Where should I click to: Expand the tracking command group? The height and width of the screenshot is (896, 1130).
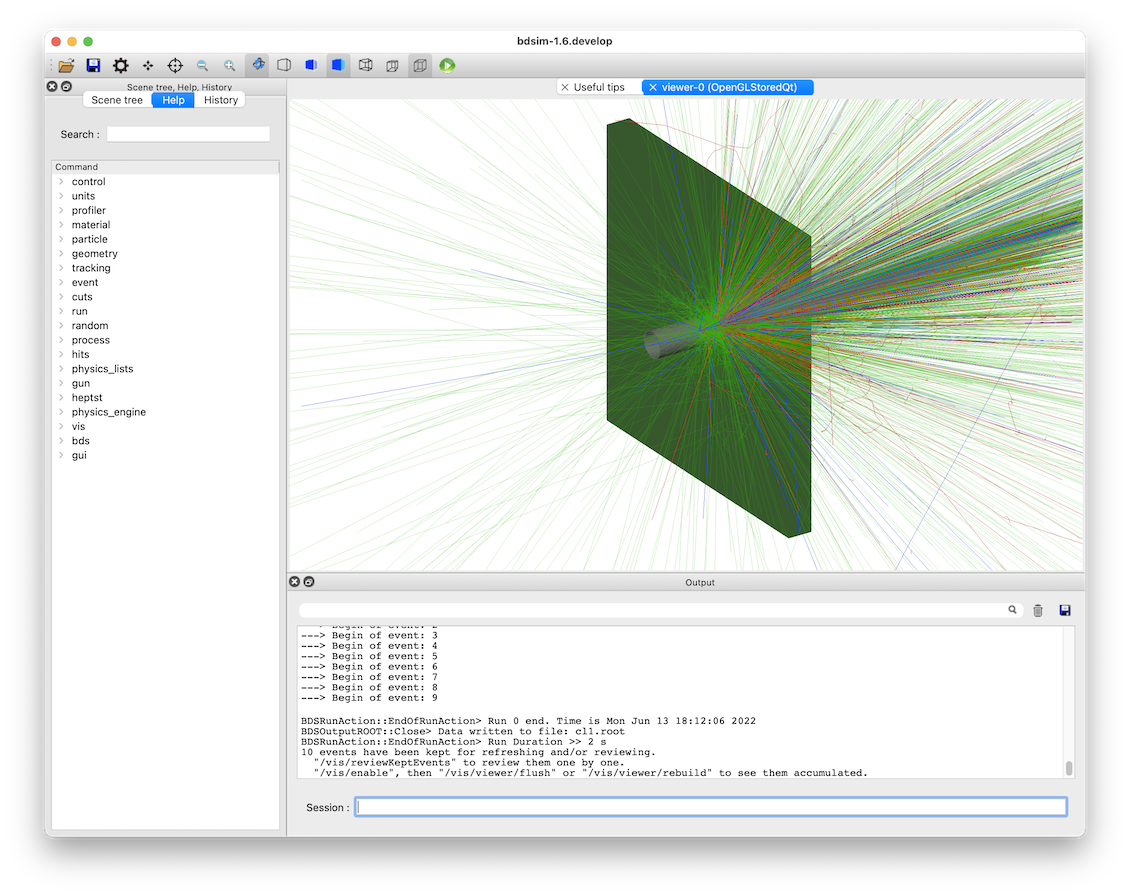click(x=61, y=268)
